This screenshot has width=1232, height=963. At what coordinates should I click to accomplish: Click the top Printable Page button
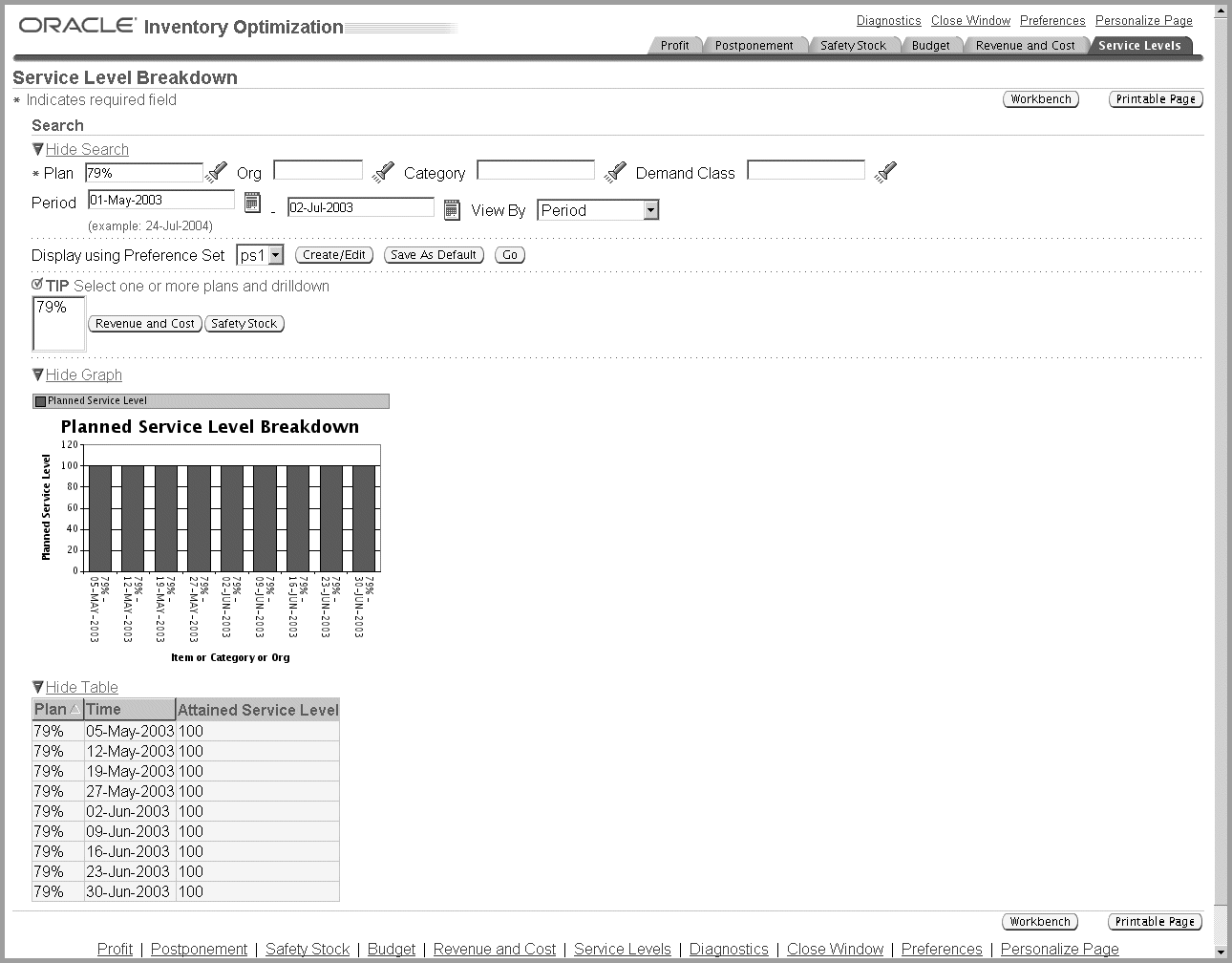pos(1156,99)
